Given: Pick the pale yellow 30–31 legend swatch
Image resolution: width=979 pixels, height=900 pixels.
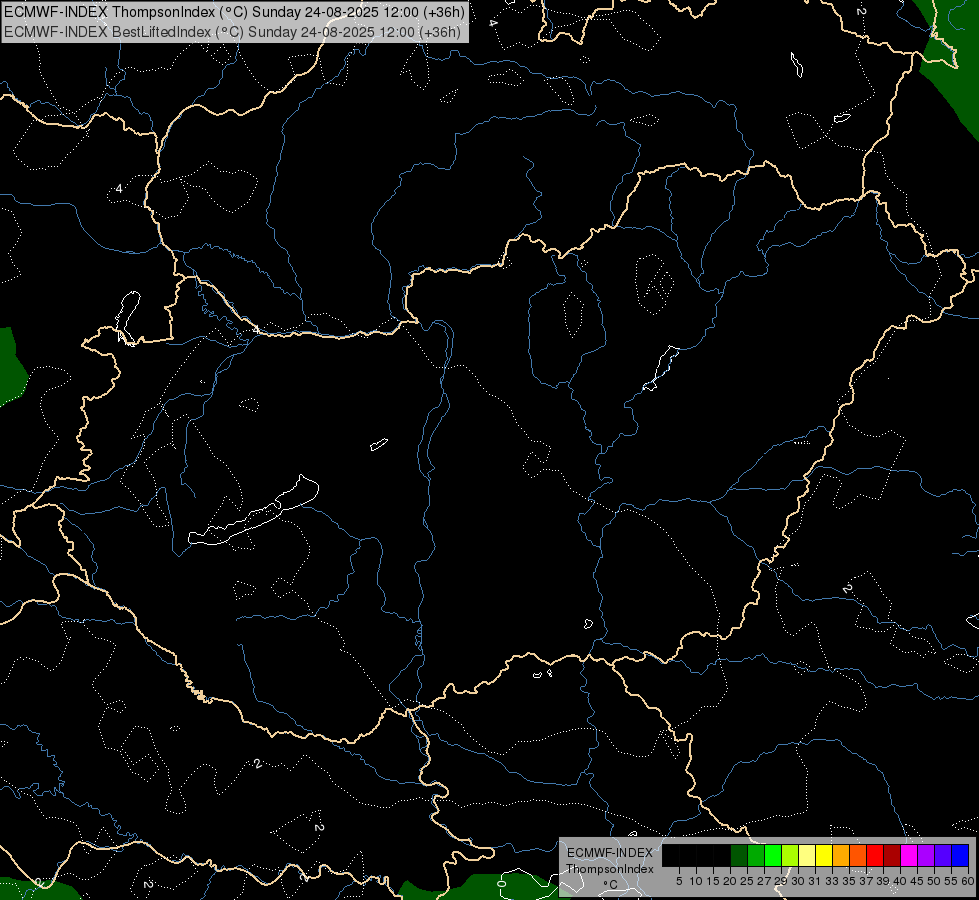Looking at the screenshot, I should [807, 855].
